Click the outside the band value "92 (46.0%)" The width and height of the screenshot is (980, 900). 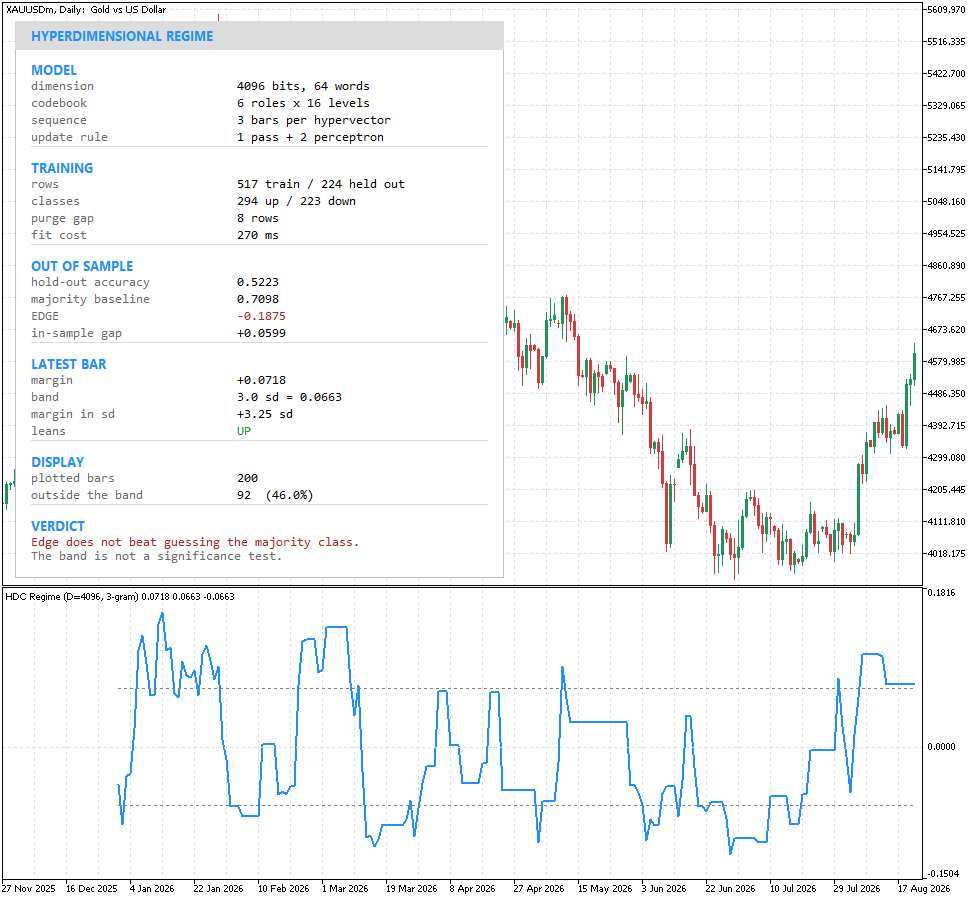pos(275,496)
